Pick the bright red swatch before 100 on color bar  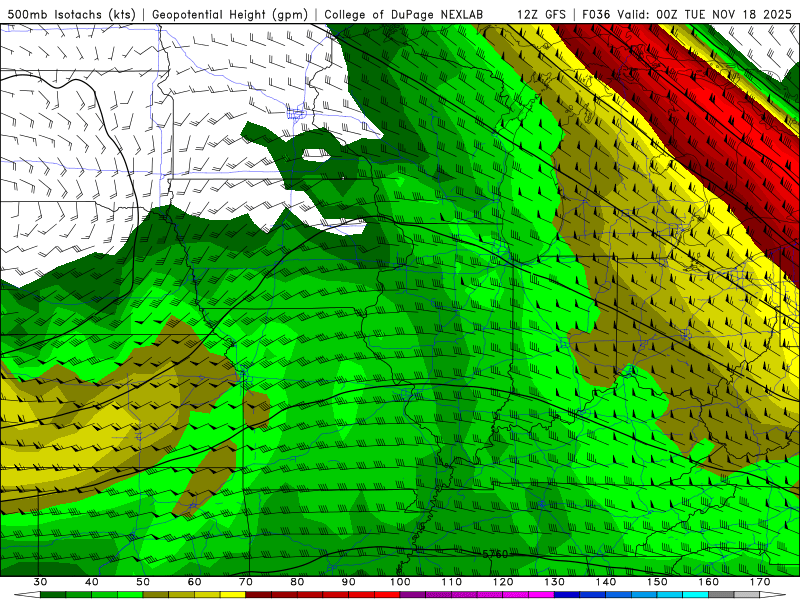point(387,595)
